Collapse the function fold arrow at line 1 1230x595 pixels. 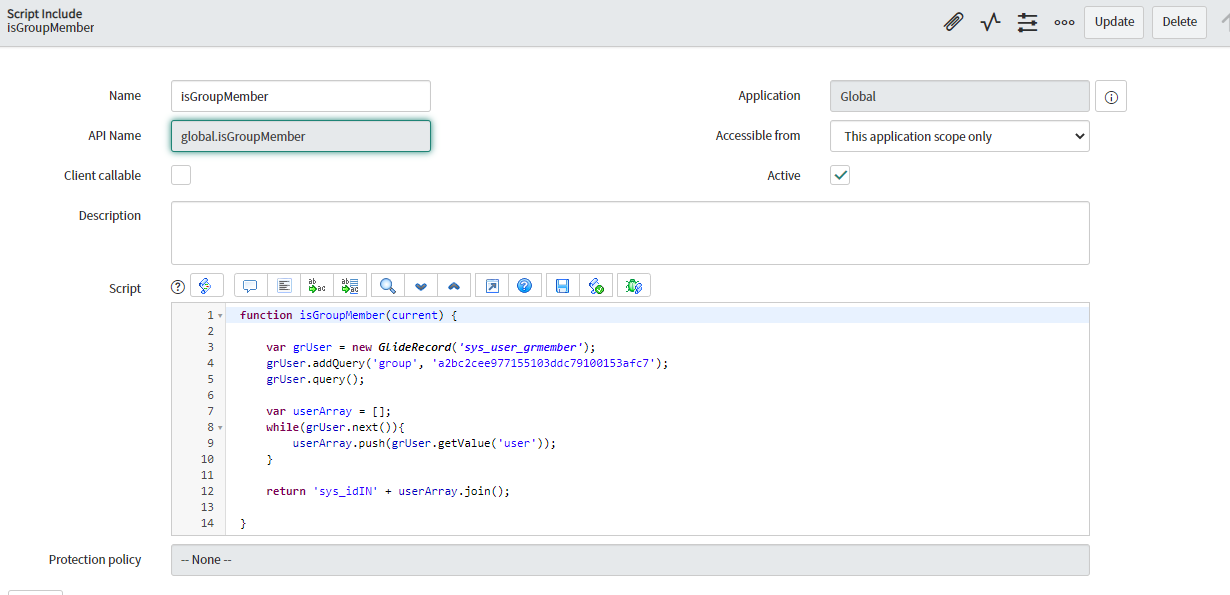click(x=220, y=316)
